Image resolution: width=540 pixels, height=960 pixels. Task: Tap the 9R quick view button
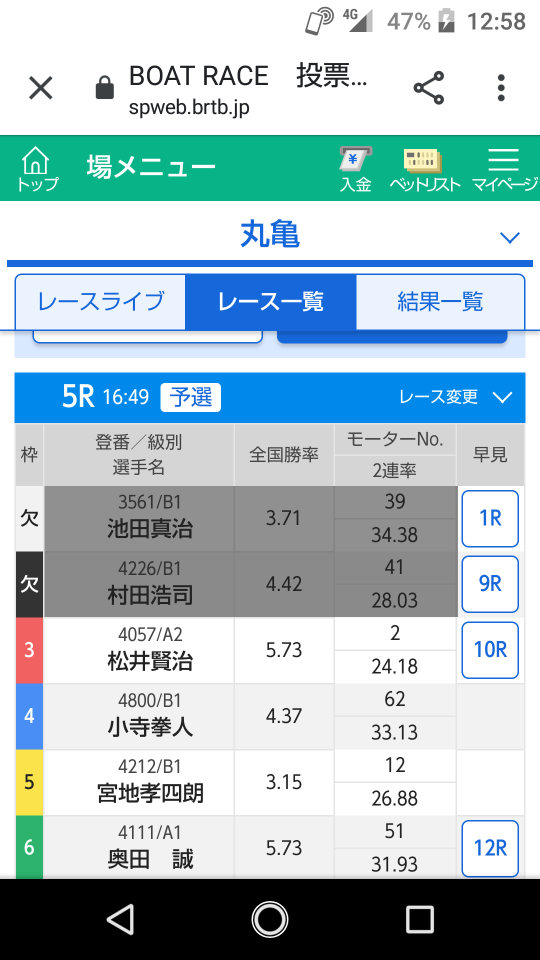click(490, 584)
